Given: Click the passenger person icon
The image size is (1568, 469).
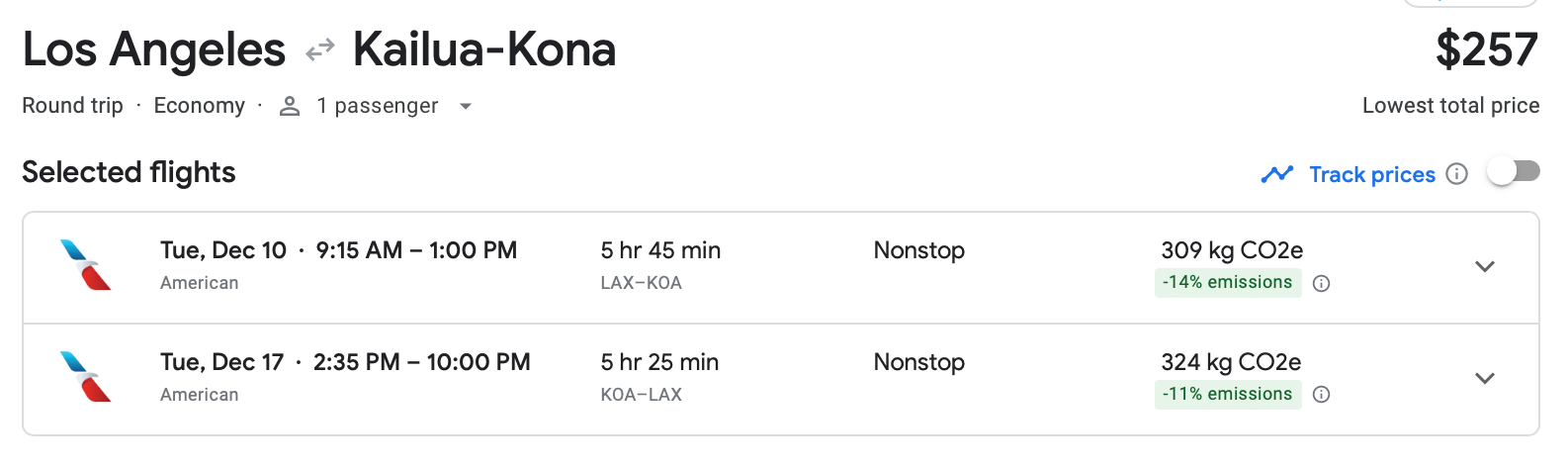Looking at the screenshot, I should click(x=290, y=107).
